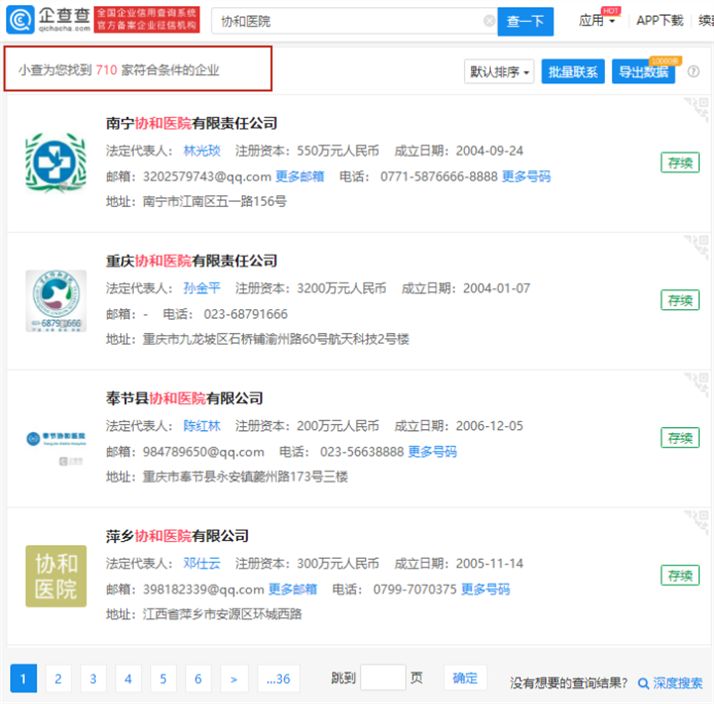Screen dimensions: 714x704
Task: Click phone number 023-68791666
Action: click(x=245, y=314)
